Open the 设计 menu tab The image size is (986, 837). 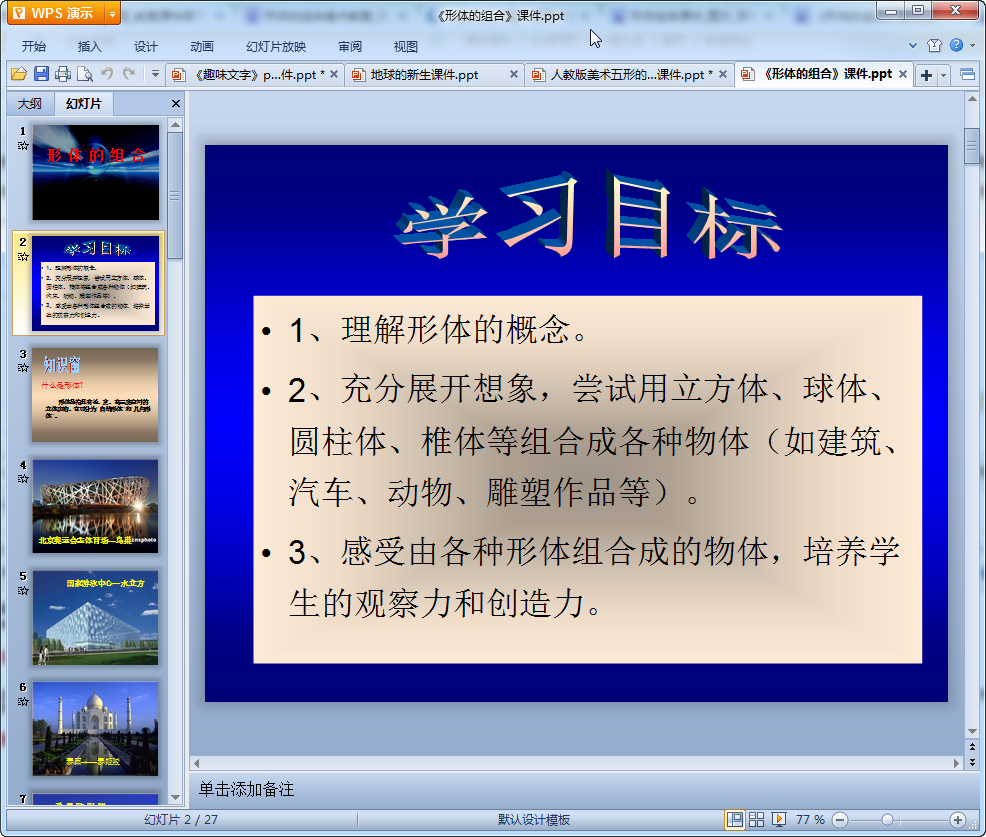[x=145, y=47]
